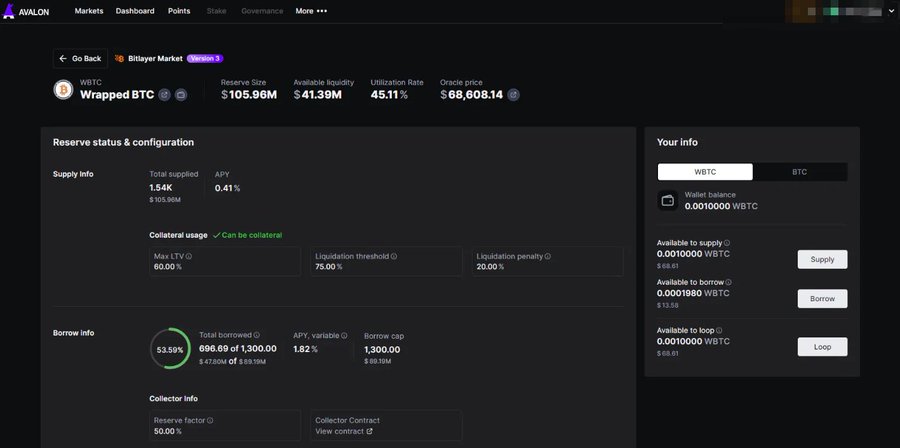Open the Dashboard page

135,11
